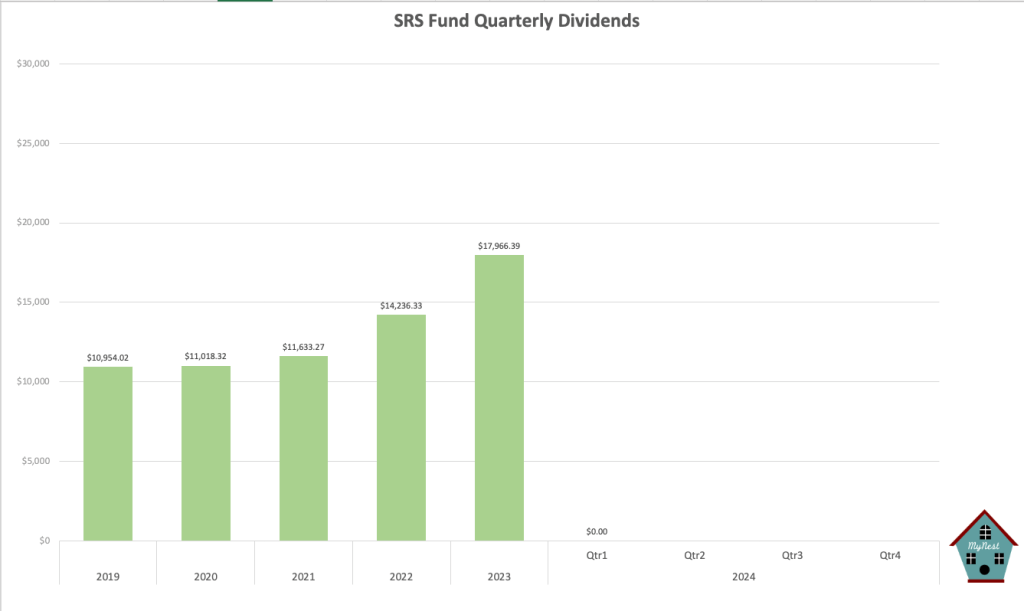The height and width of the screenshot is (611, 1024).
Task: Click the $0.00 label above Qtr1
Action: point(597,531)
